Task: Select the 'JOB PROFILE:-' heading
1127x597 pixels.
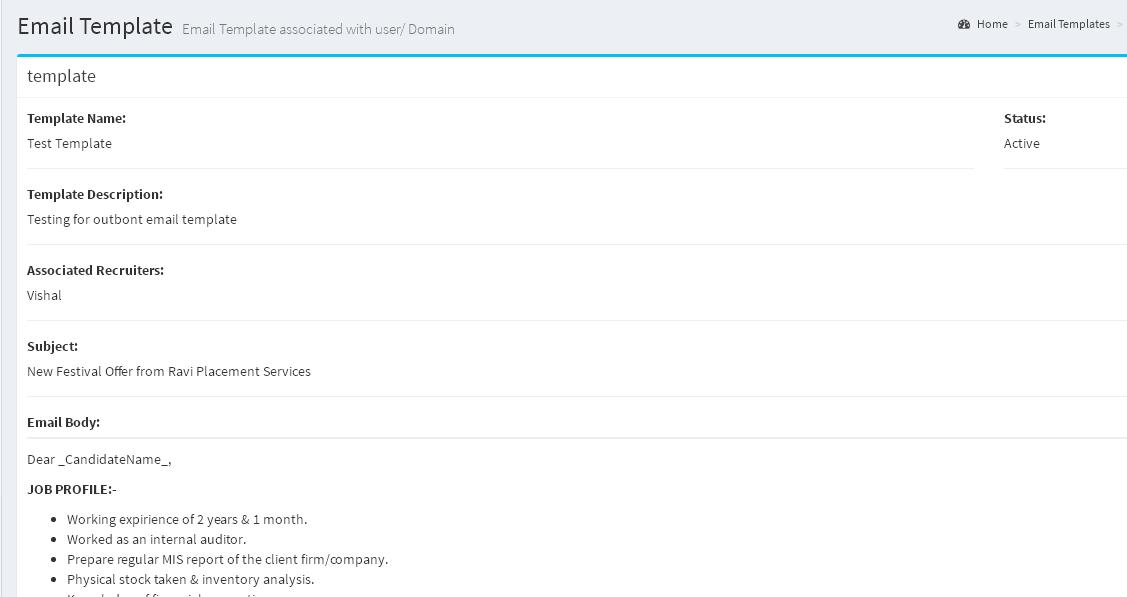Action: pyautogui.click(x=72, y=490)
